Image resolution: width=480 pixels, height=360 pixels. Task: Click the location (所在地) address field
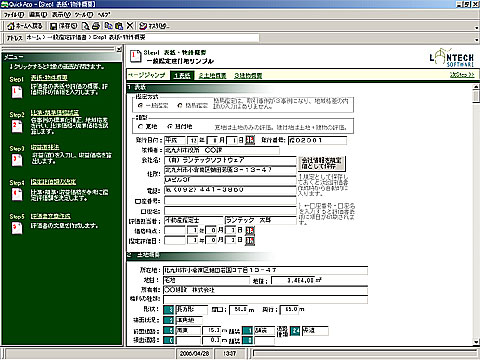click(x=265, y=270)
